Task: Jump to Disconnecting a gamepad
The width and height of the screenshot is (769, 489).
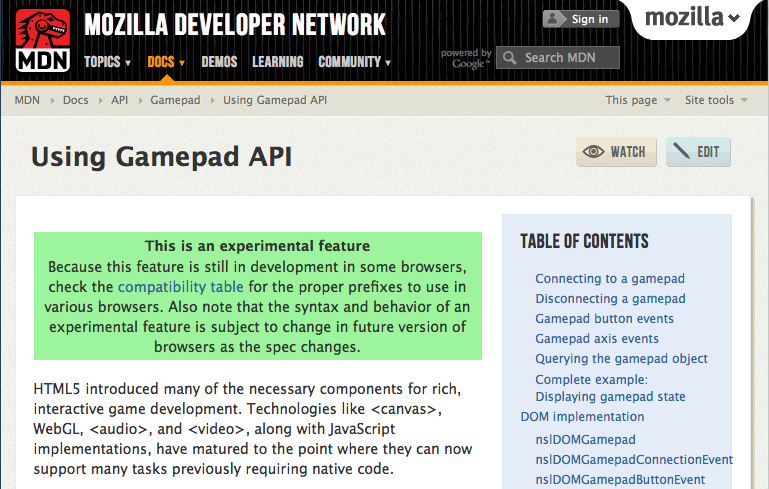Action: coord(610,299)
